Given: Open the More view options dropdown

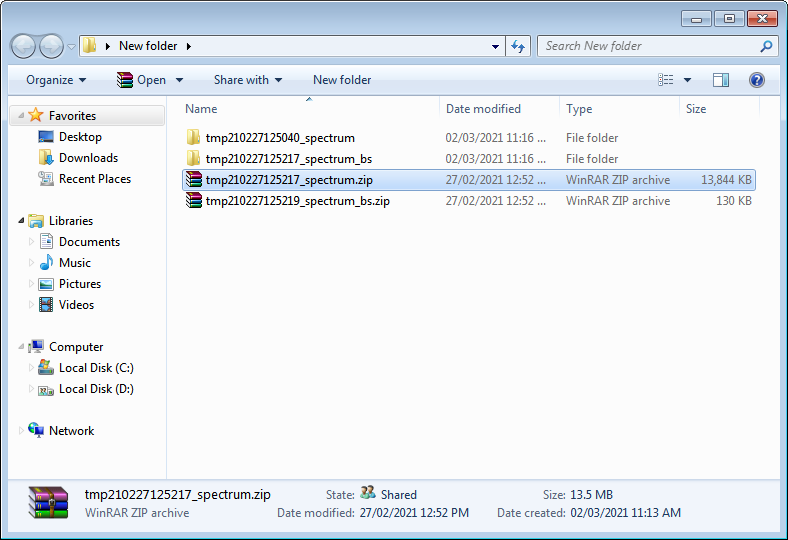Looking at the screenshot, I should point(687,80).
